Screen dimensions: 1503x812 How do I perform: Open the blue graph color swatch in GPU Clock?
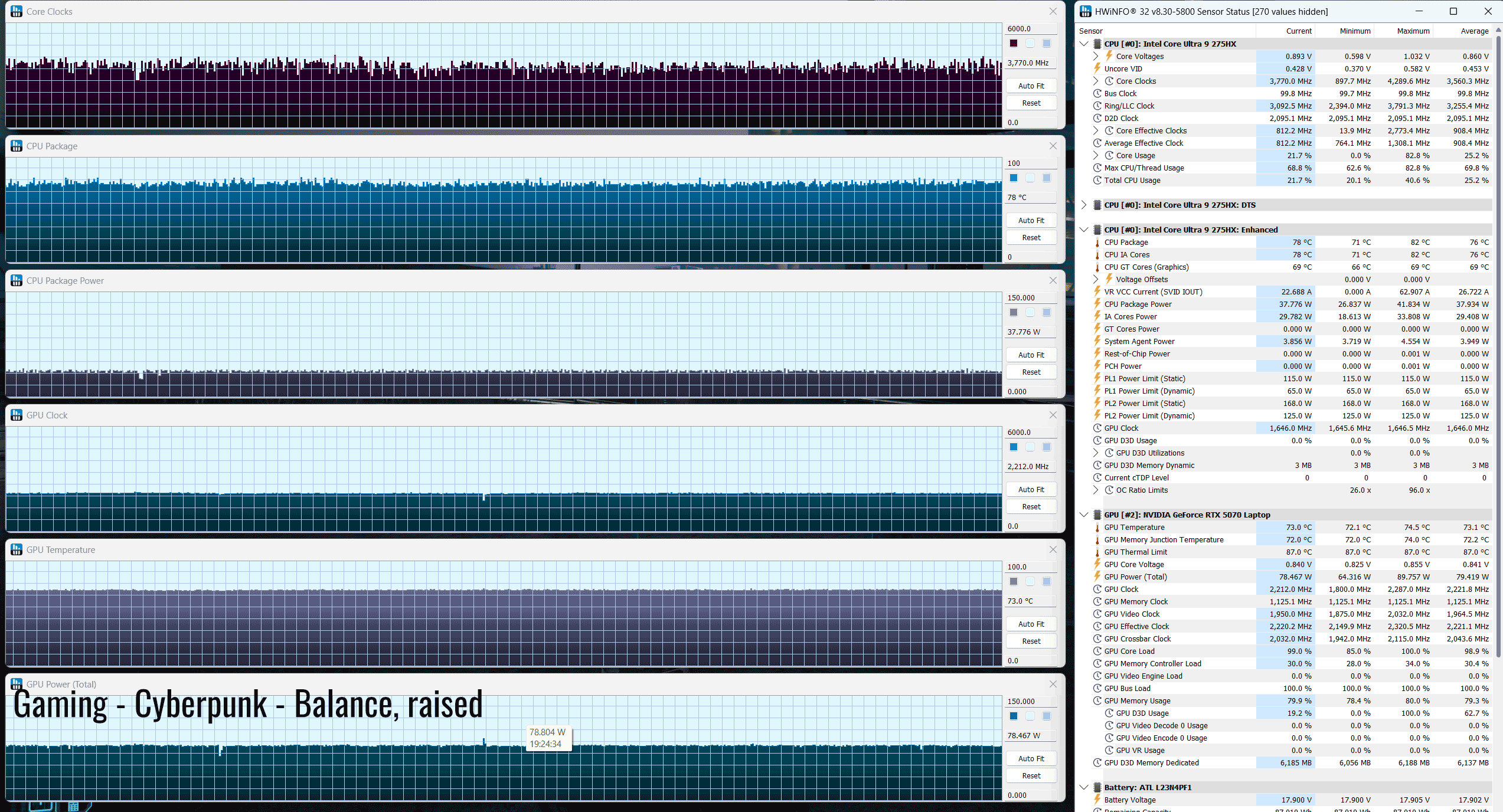(1014, 447)
